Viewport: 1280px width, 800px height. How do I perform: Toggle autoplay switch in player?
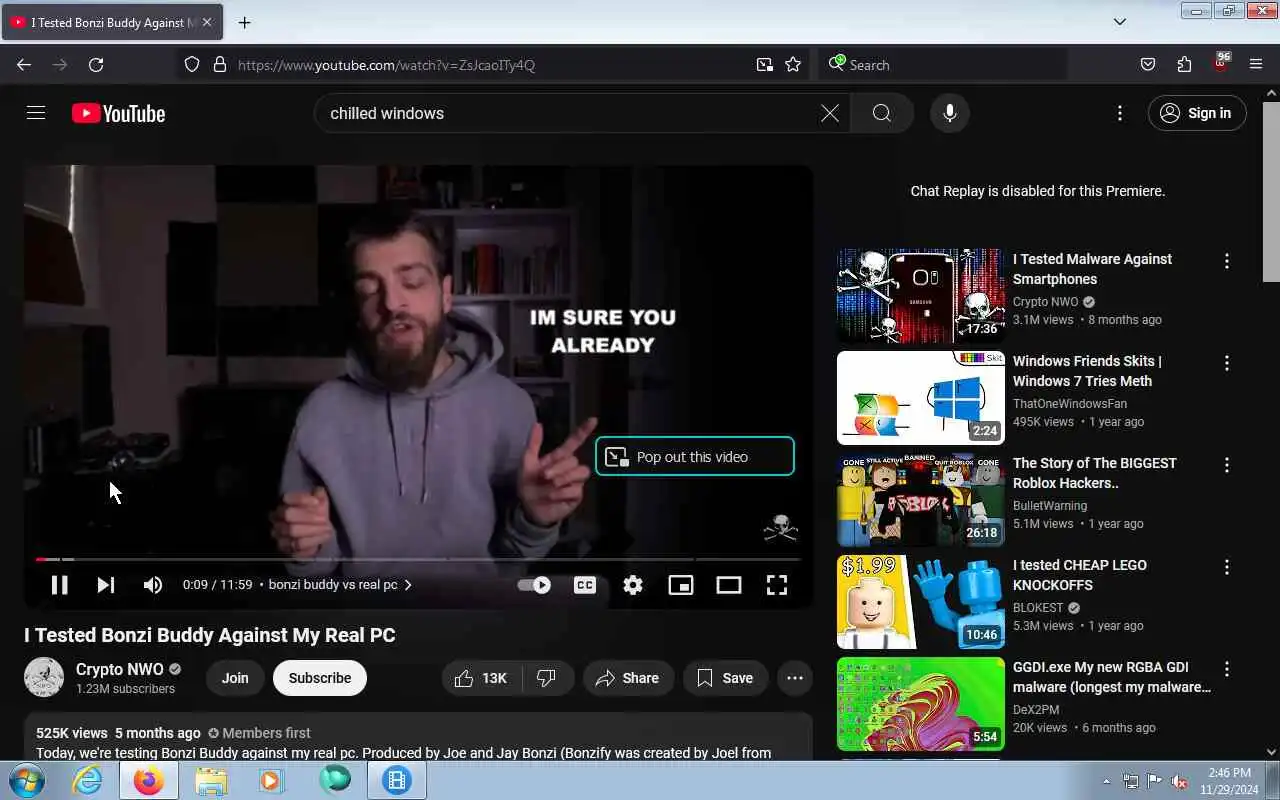534,585
